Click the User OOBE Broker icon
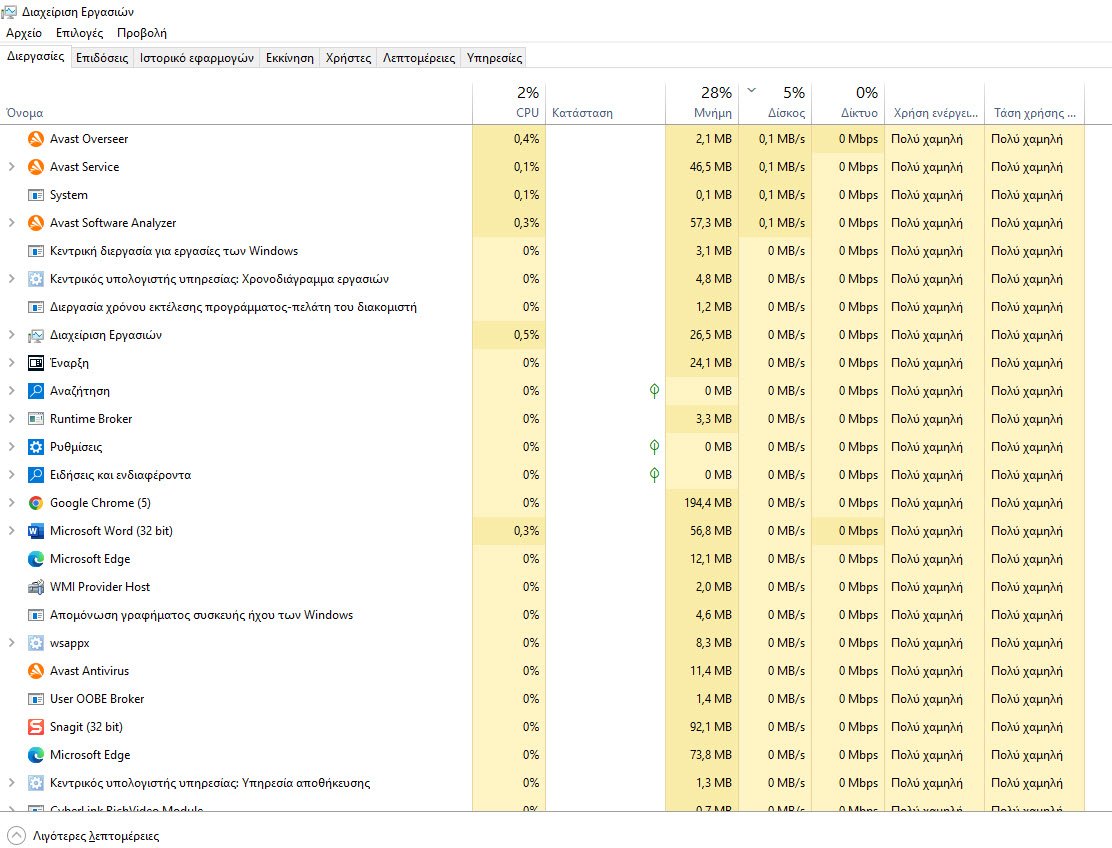The image size is (1112, 848). click(35, 699)
